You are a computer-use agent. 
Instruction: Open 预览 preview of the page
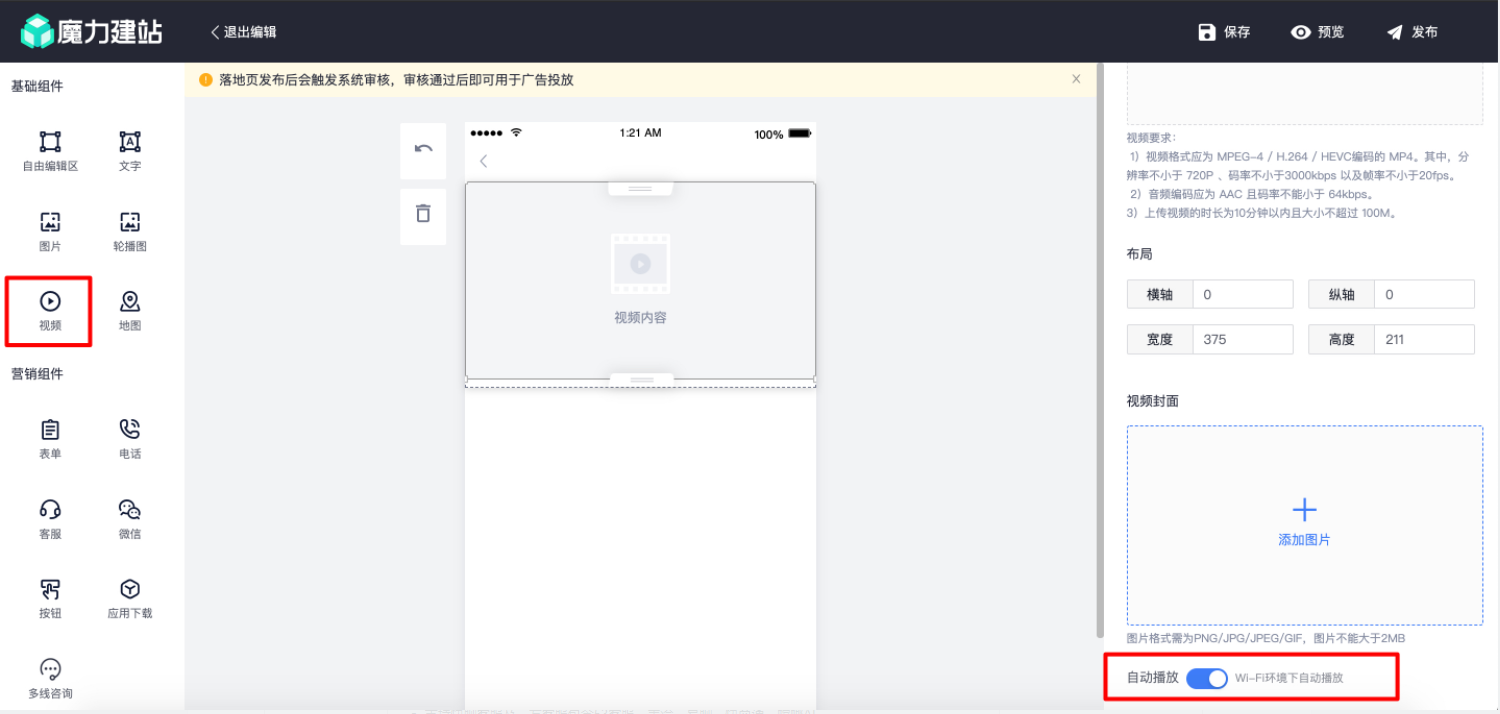click(1317, 32)
